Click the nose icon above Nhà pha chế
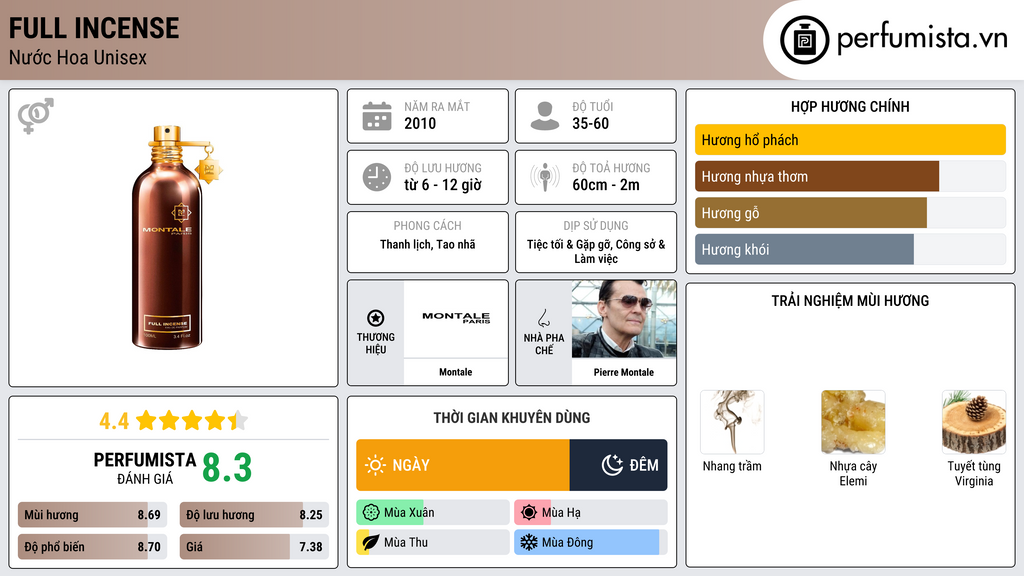The height and width of the screenshot is (576, 1024). pyautogui.click(x=544, y=318)
